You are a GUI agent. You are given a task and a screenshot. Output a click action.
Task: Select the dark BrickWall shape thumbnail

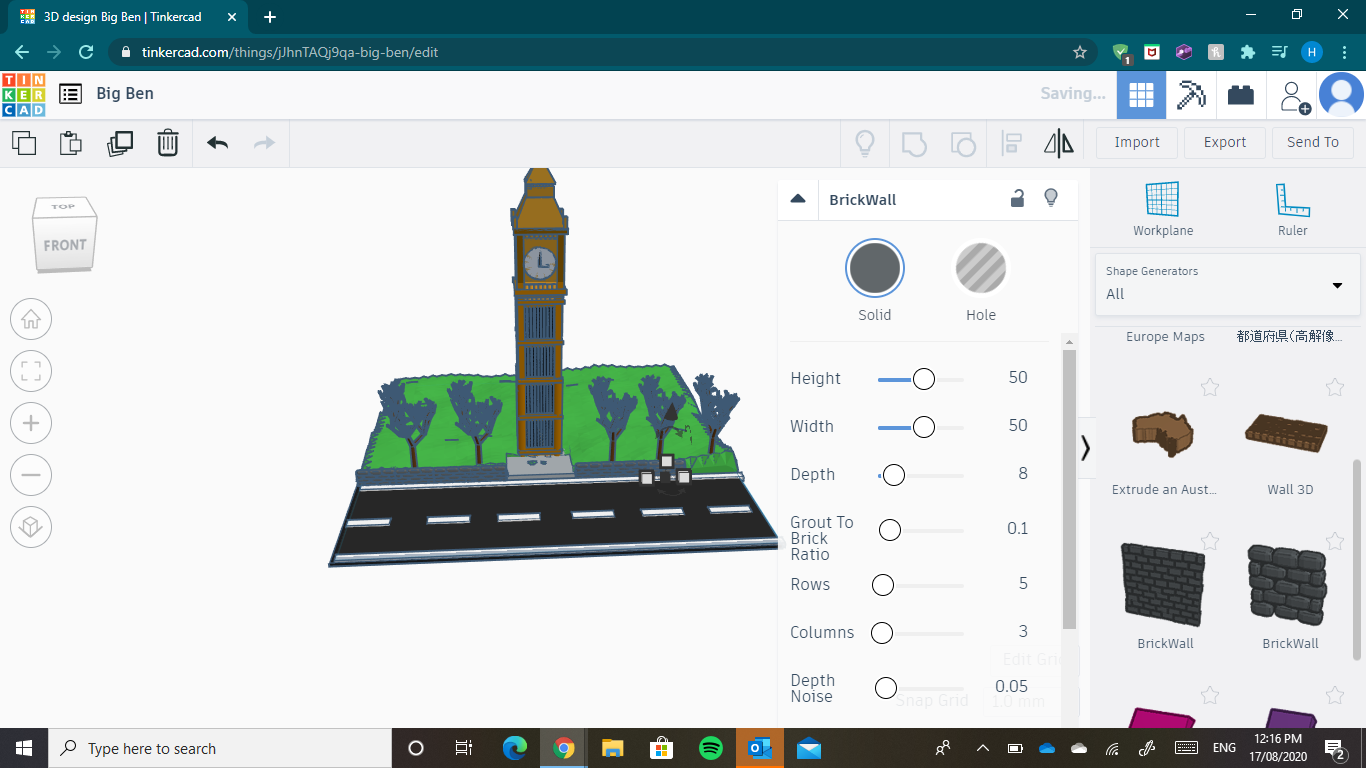1165,584
